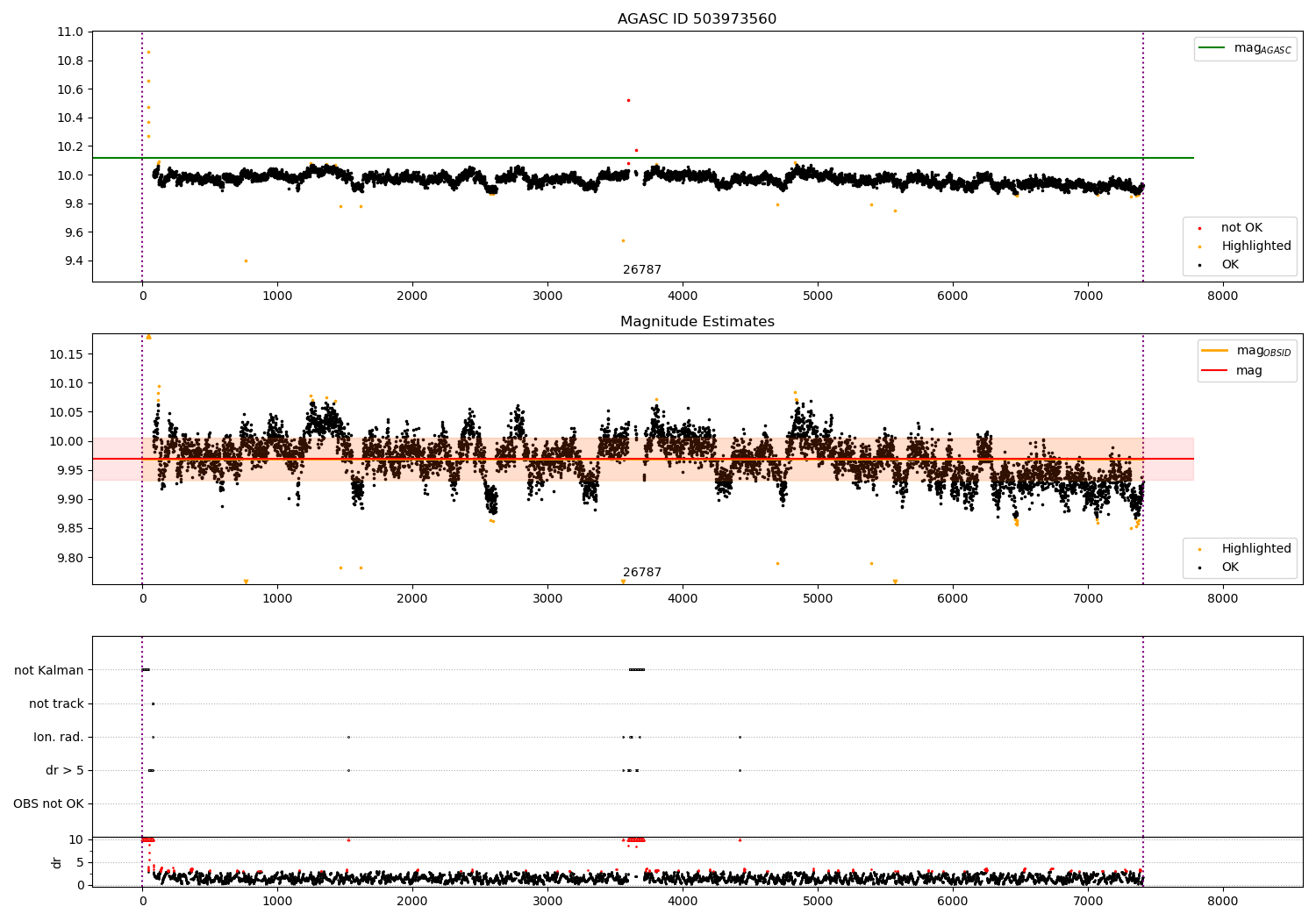This screenshot has width=1316, height=921.
Task: Click the '26787' label in middle plot
Action: (x=642, y=573)
